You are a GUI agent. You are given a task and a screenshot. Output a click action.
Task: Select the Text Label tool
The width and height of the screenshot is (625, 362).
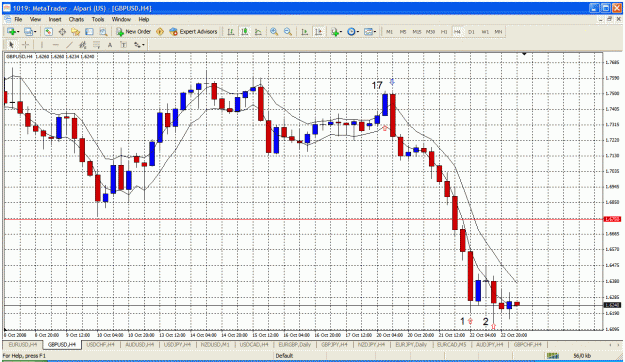click(x=124, y=45)
